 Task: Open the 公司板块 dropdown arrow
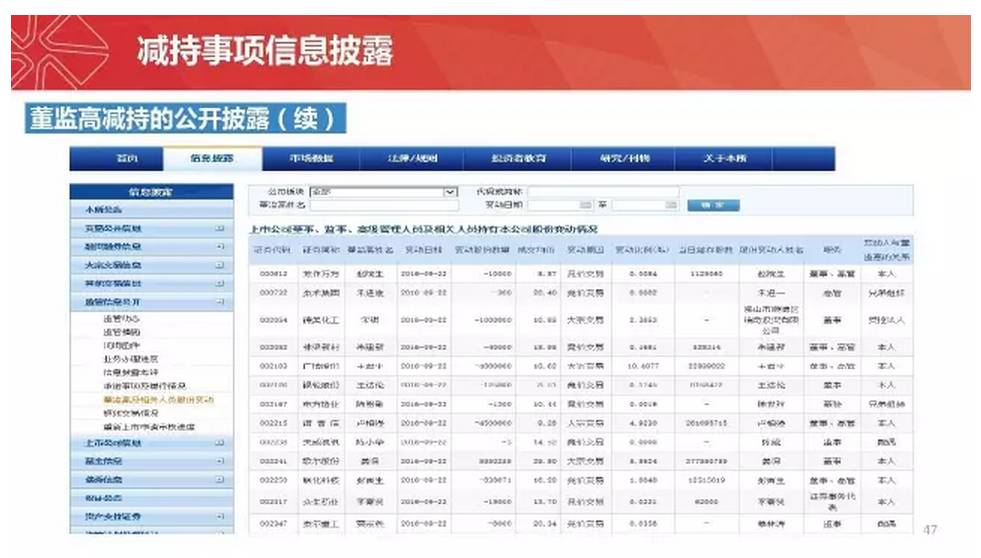(450, 192)
